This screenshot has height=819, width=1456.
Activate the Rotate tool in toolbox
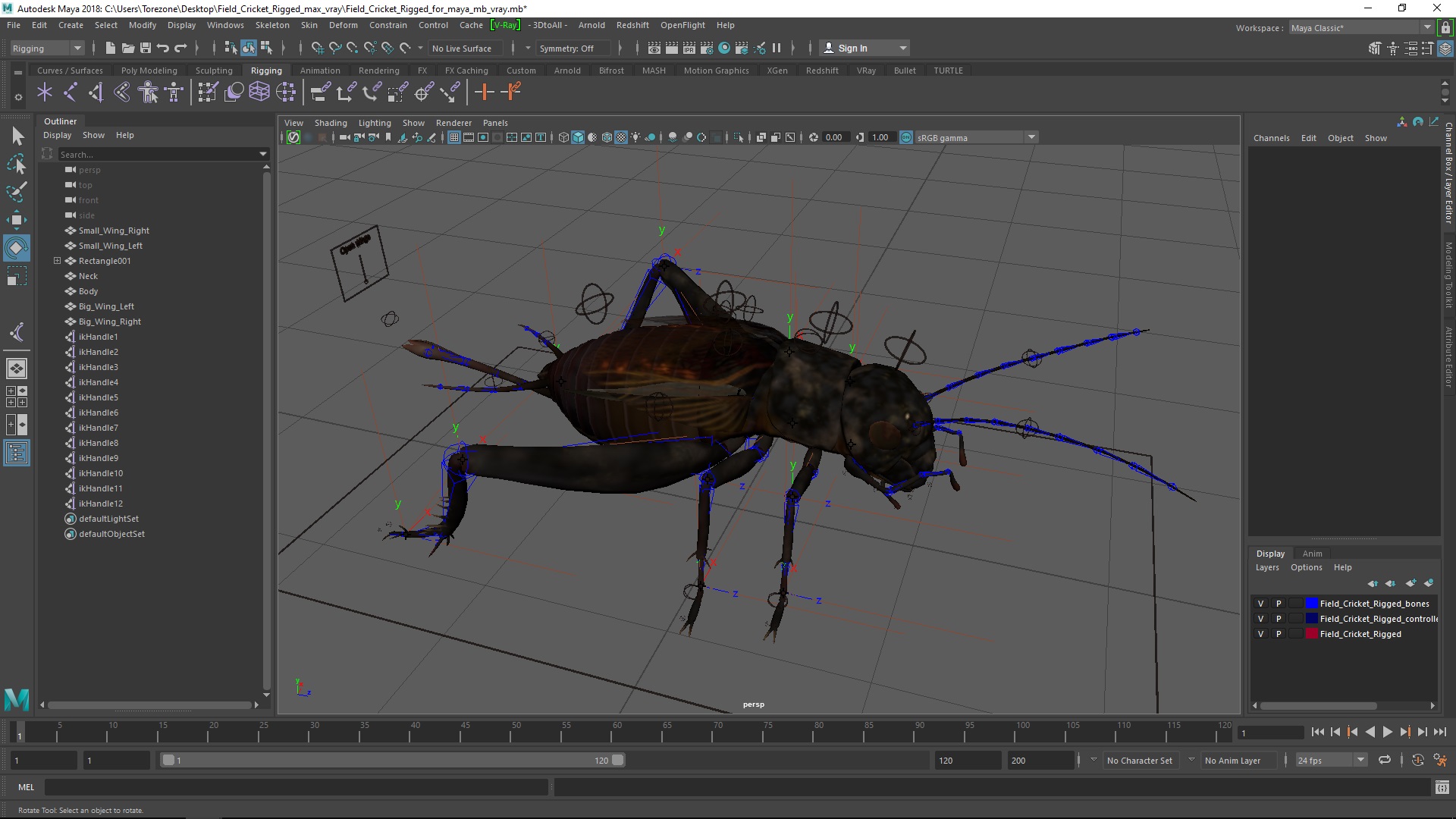click(x=17, y=247)
